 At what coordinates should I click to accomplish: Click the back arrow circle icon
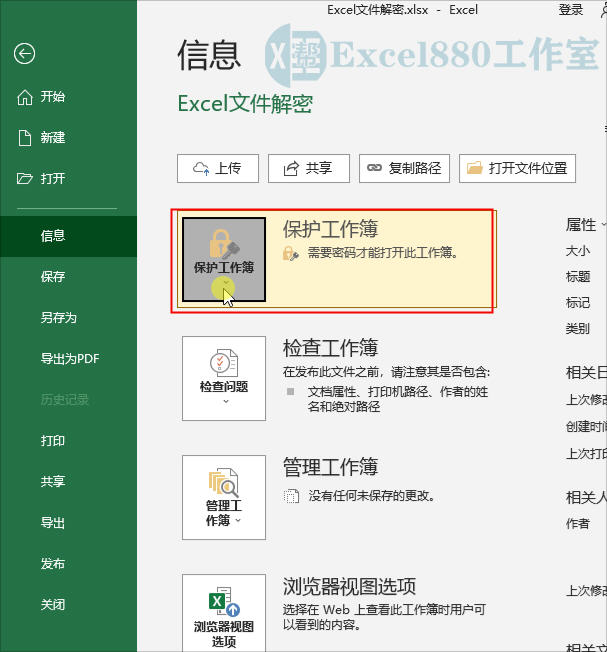pos(24,54)
